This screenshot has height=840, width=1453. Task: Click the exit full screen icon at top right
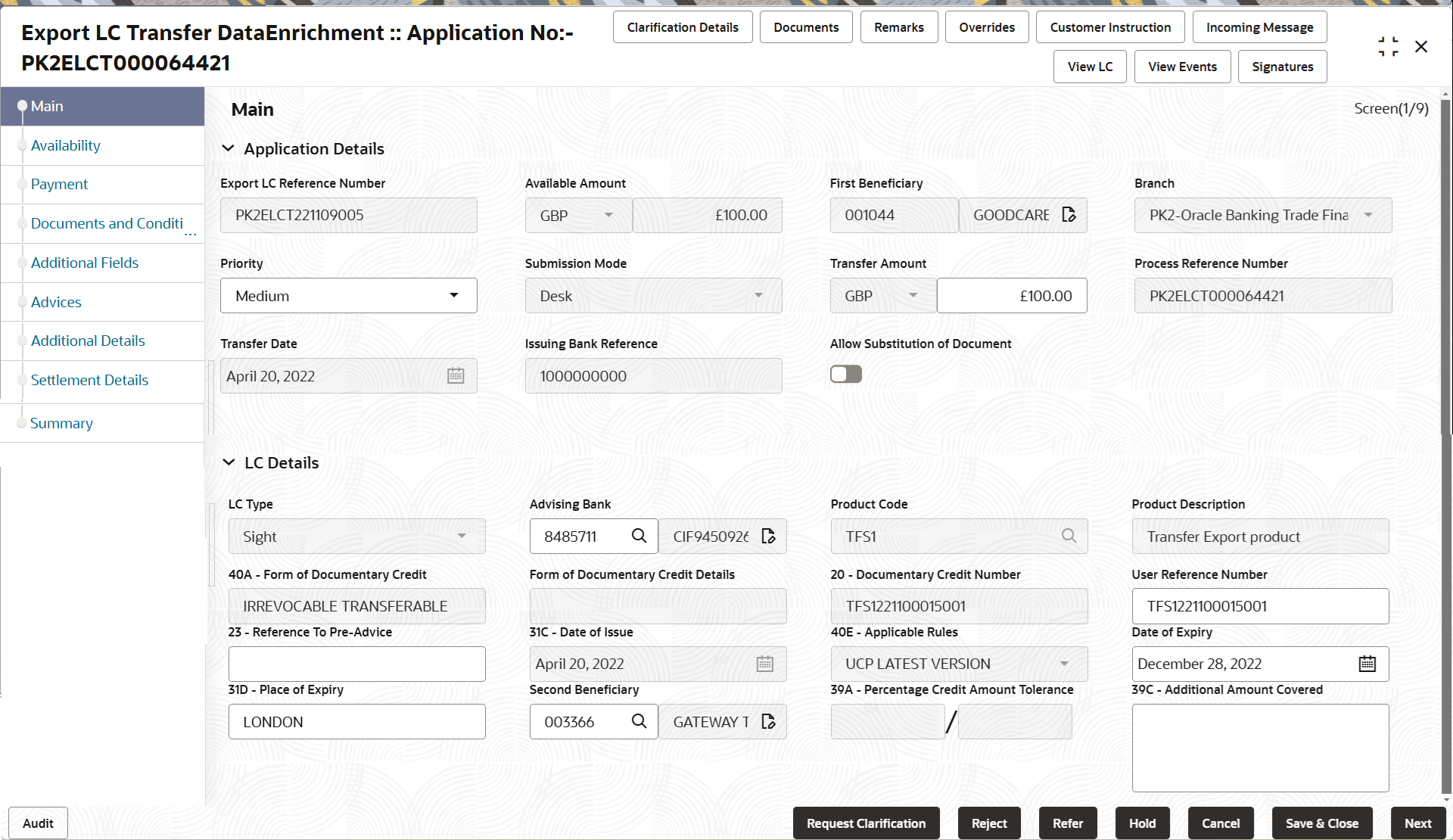coord(1388,46)
